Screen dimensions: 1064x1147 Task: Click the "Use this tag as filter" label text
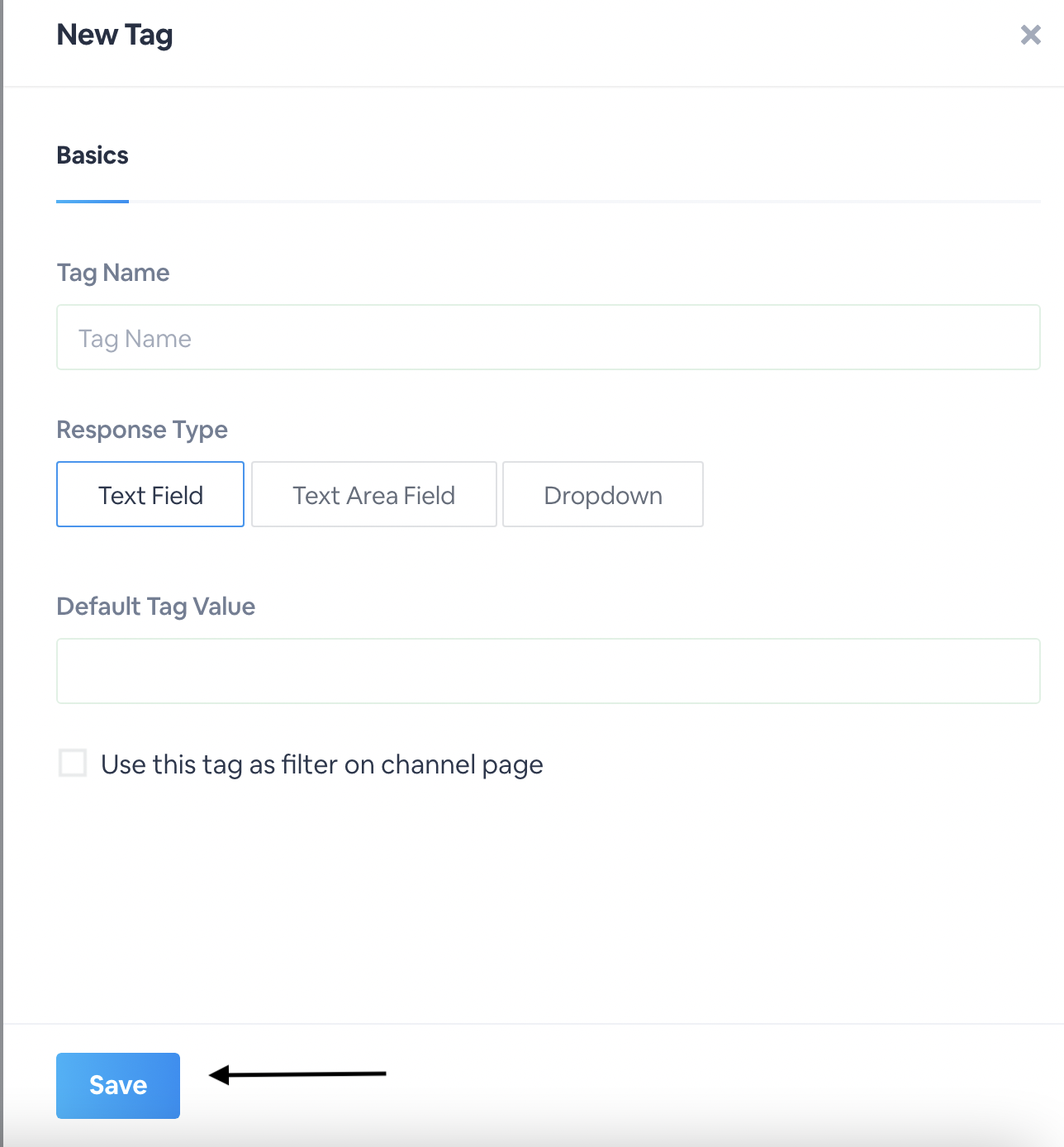coord(322,765)
